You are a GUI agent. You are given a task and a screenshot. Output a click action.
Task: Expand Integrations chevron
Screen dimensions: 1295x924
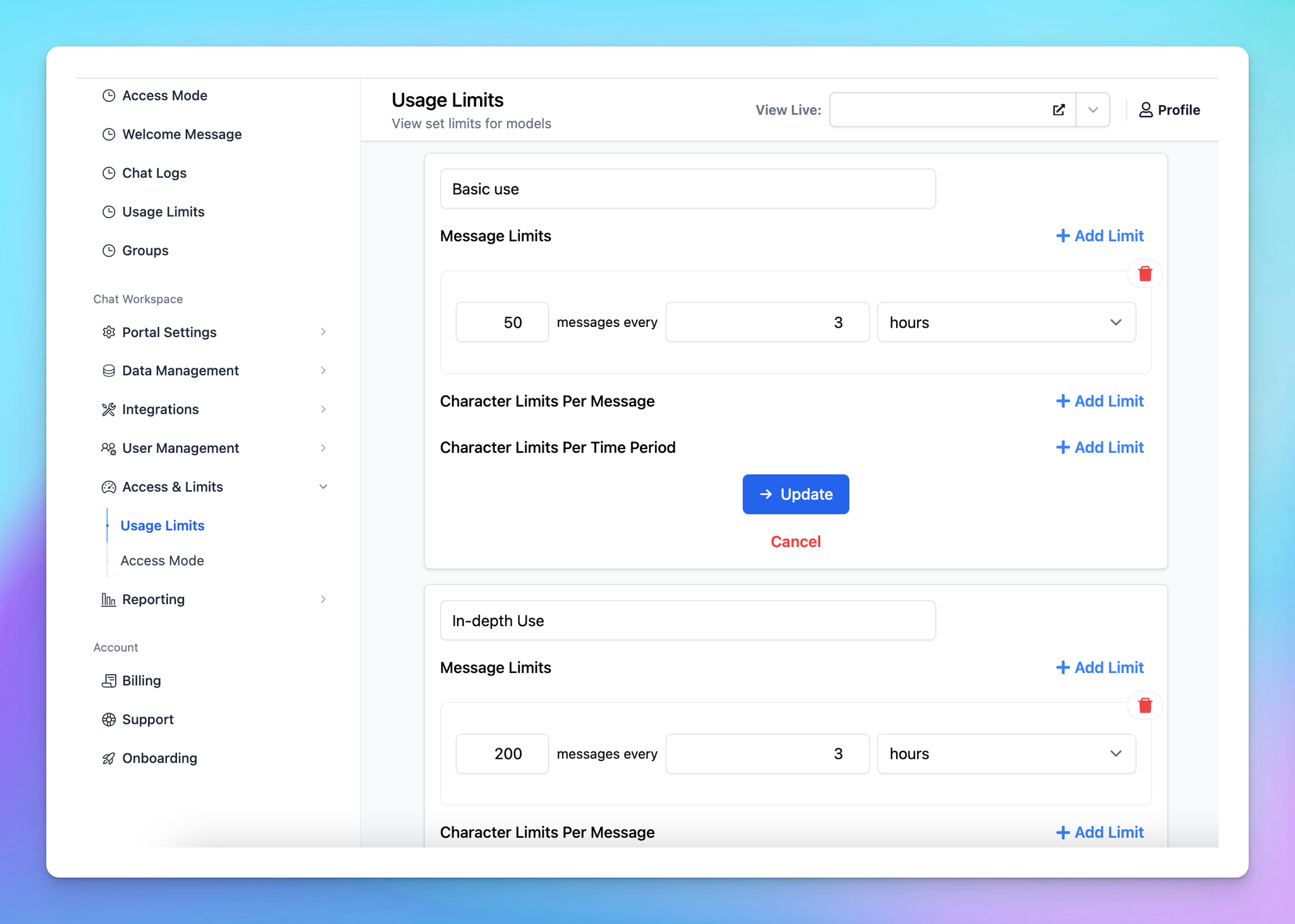(x=323, y=409)
